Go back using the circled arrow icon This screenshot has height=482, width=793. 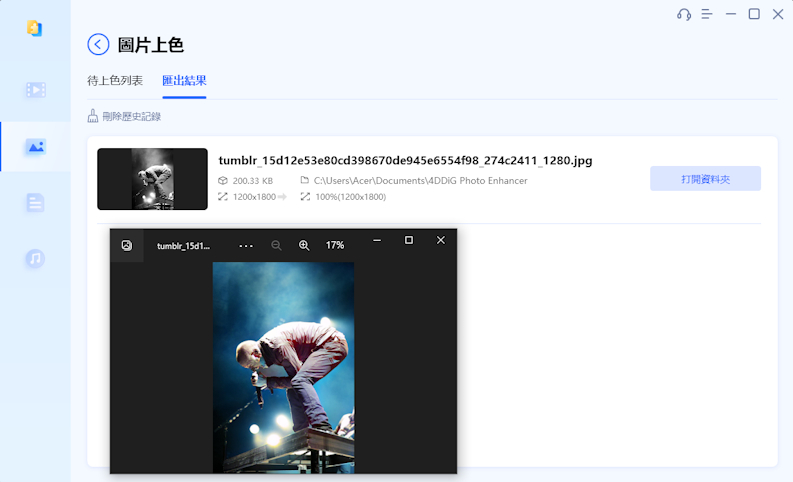(x=98, y=45)
